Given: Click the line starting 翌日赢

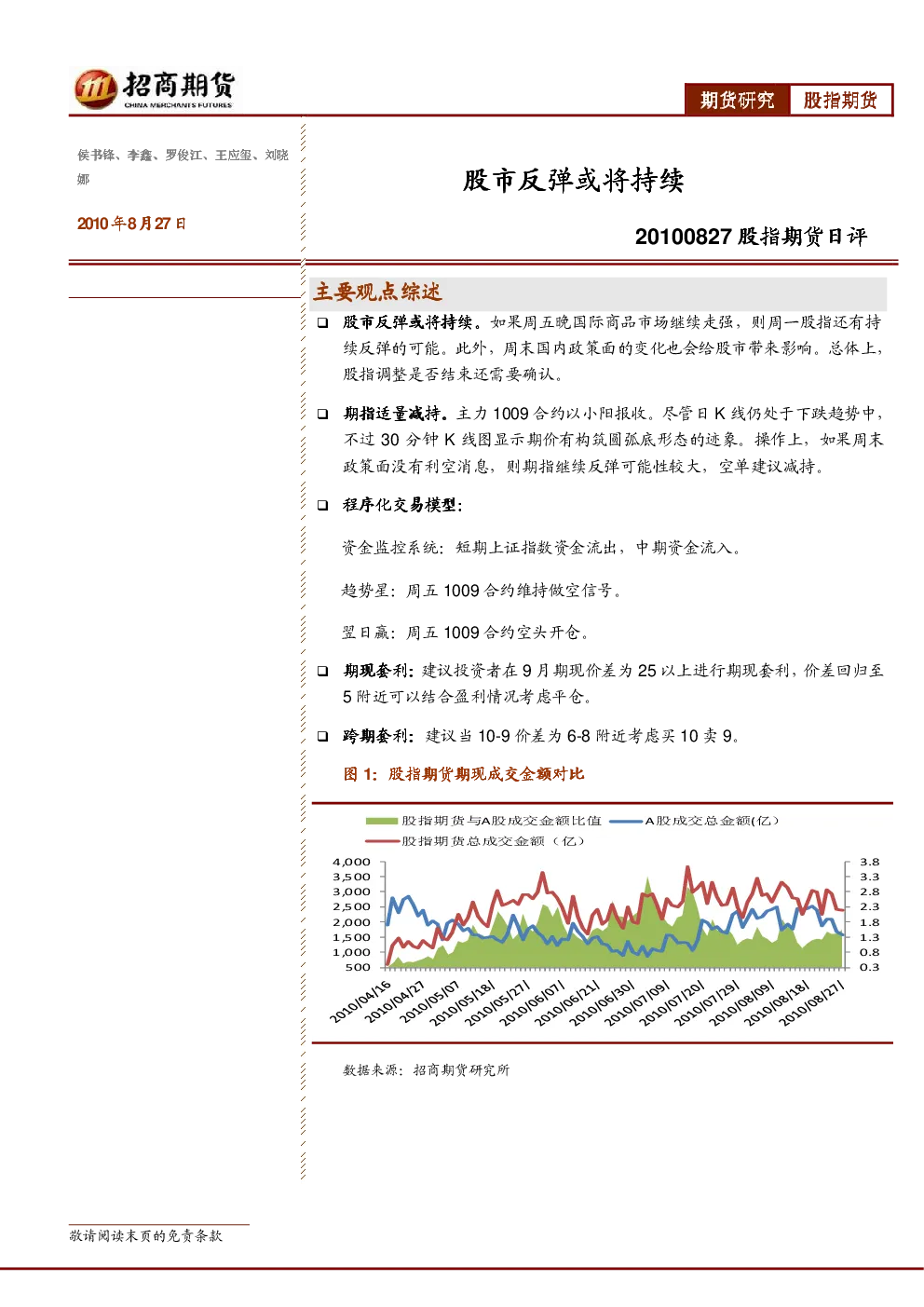Looking at the screenshot, I should [x=466, y=633].
